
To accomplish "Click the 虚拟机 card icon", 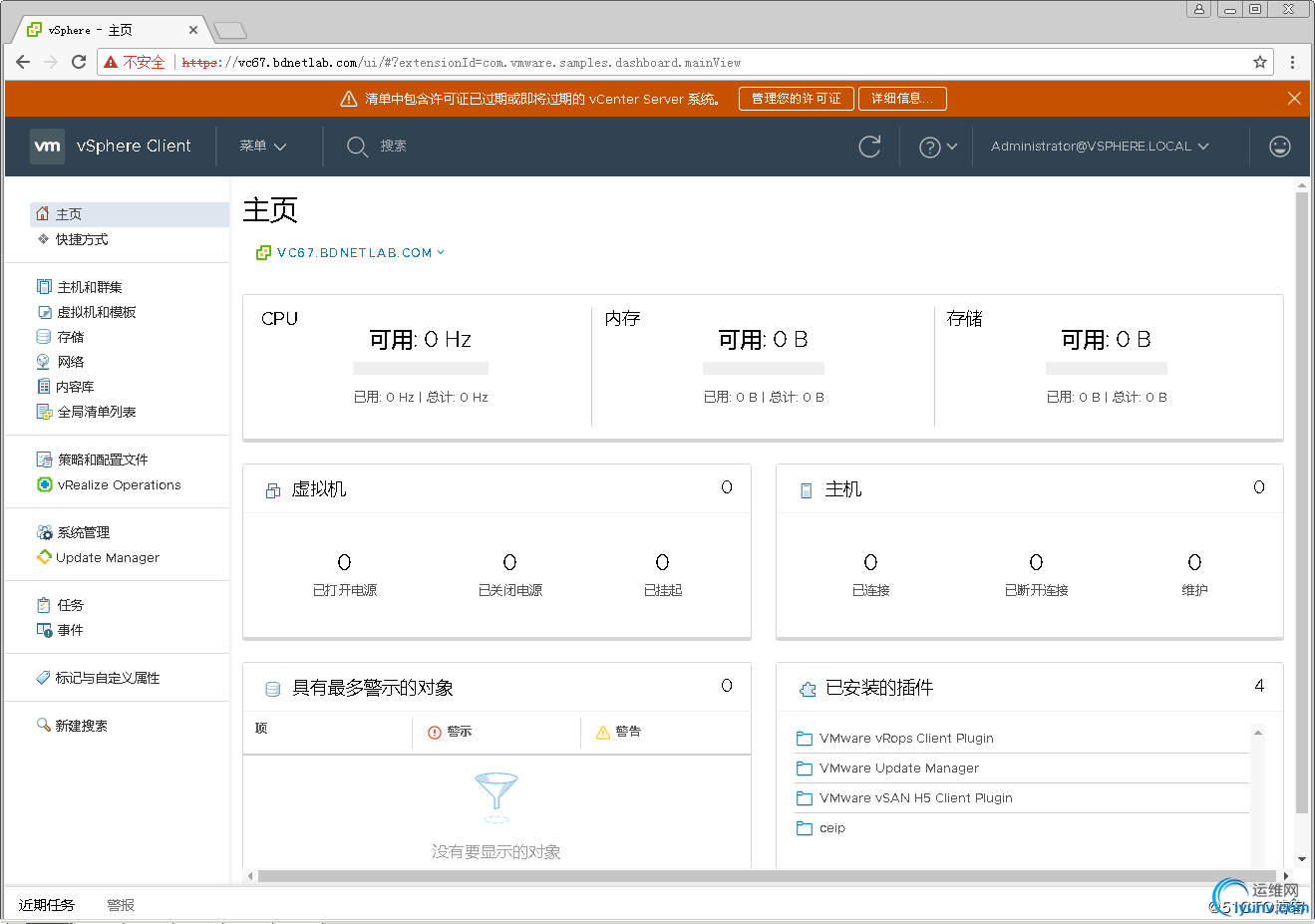I will tap(273, 490).
